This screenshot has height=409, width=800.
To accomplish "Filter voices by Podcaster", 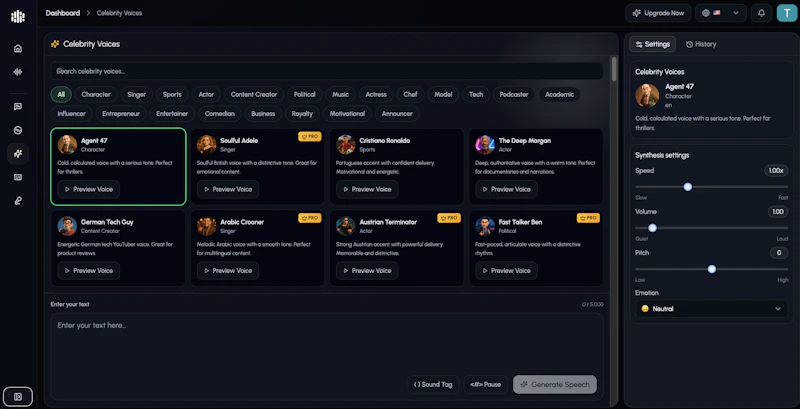I will 514,94.
